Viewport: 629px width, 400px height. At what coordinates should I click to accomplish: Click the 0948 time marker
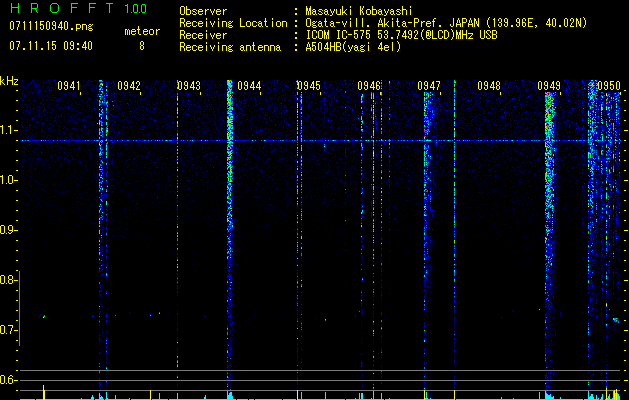click(x=489, y=86)
